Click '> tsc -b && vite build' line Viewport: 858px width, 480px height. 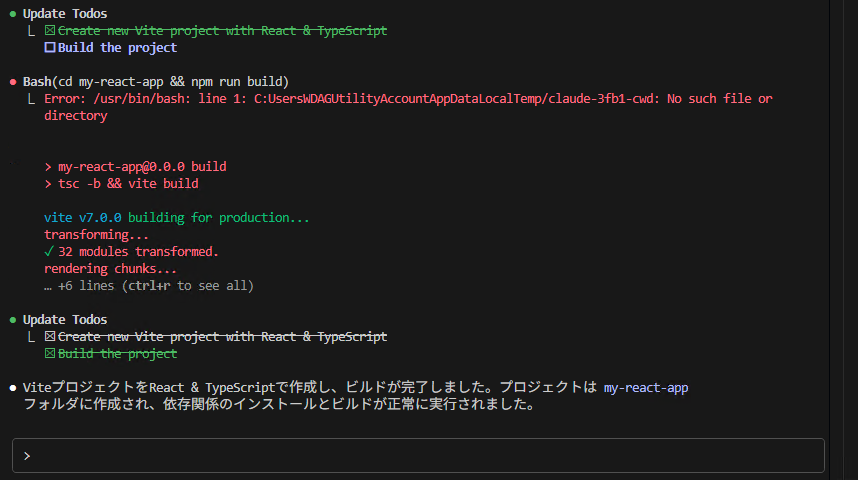pyautogui.click(x=121, y=184)
